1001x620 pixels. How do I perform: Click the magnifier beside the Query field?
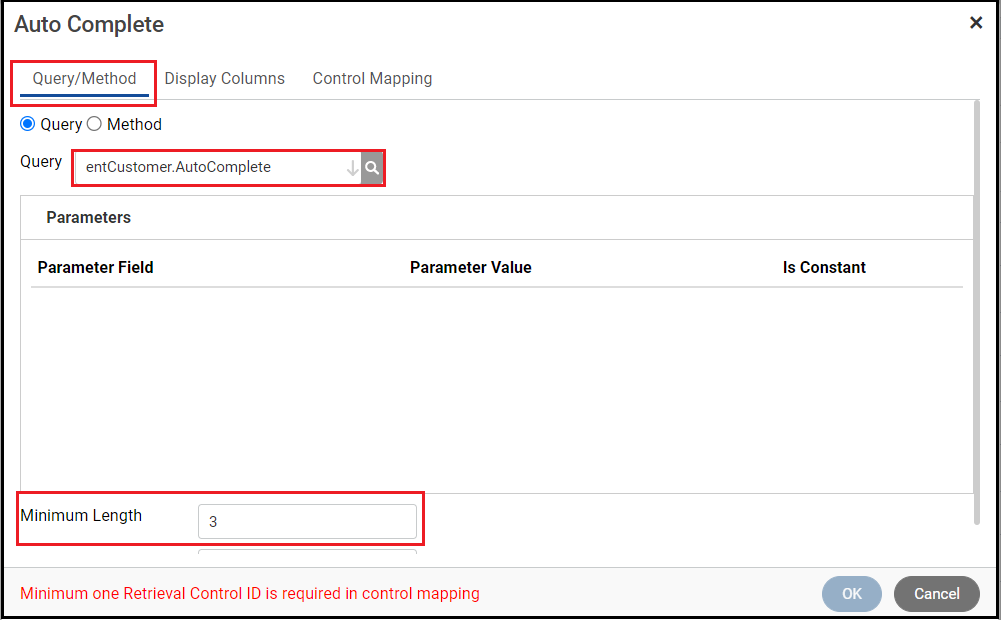tap(372, 167)
